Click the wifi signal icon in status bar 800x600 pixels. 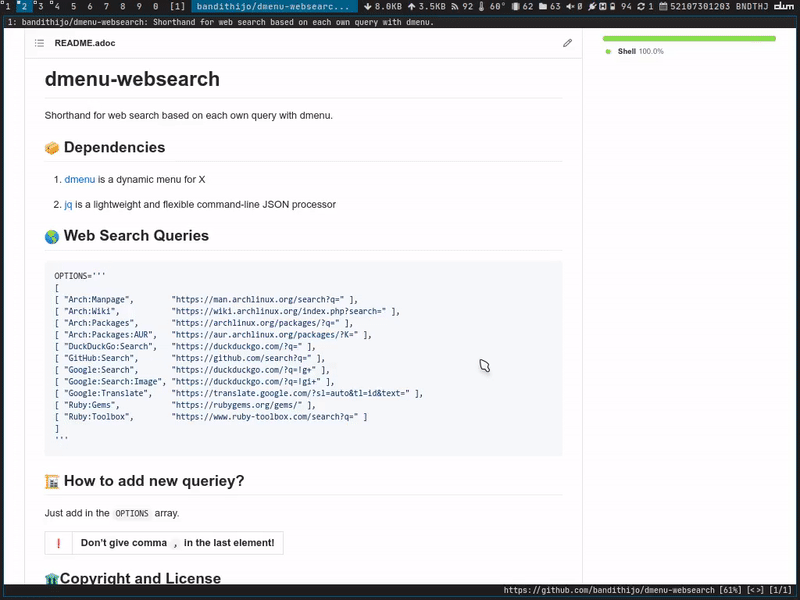pos(455,7)
